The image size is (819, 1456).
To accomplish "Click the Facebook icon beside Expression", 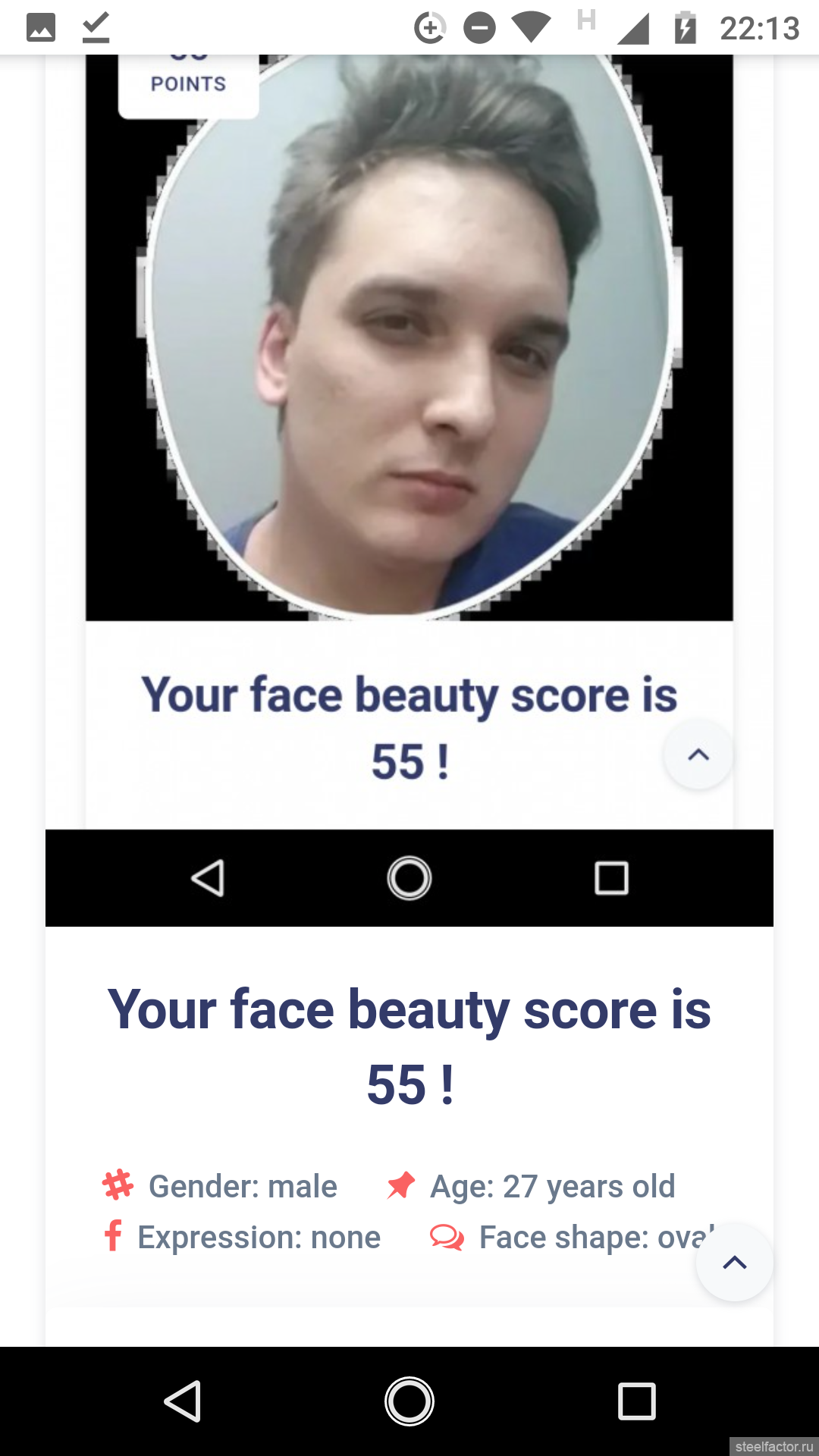I will [x=113, y=1235].
